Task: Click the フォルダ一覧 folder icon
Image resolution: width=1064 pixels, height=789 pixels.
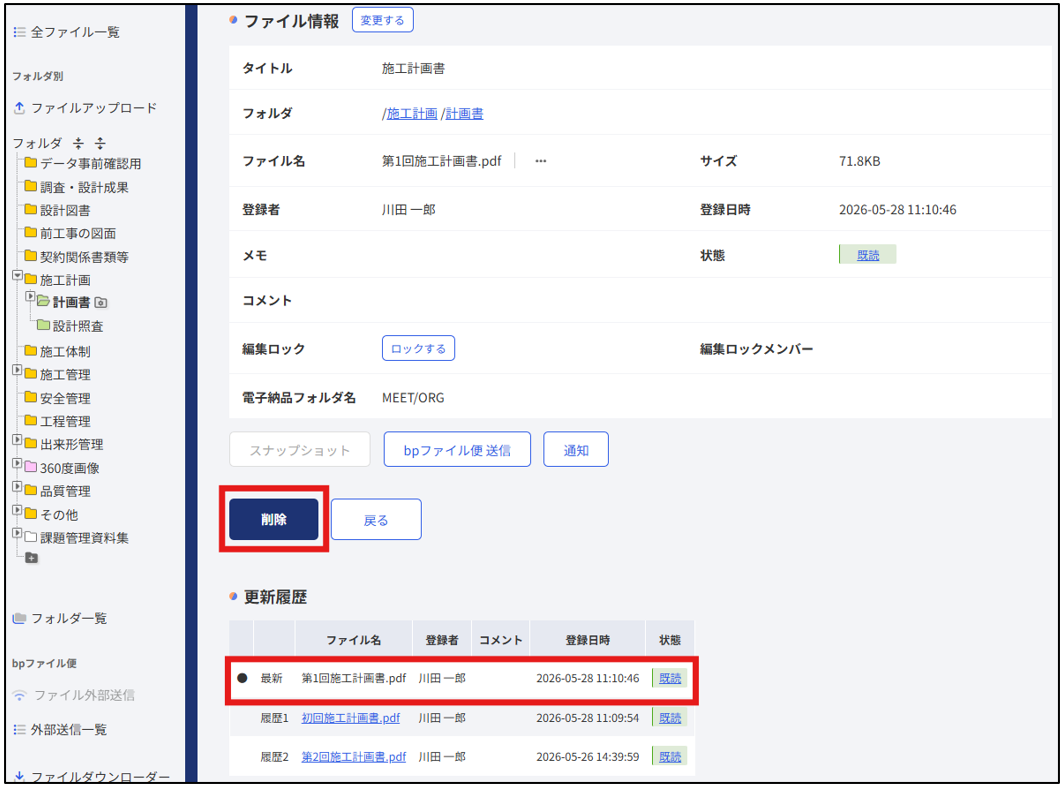Action: (x=20, y=618)
